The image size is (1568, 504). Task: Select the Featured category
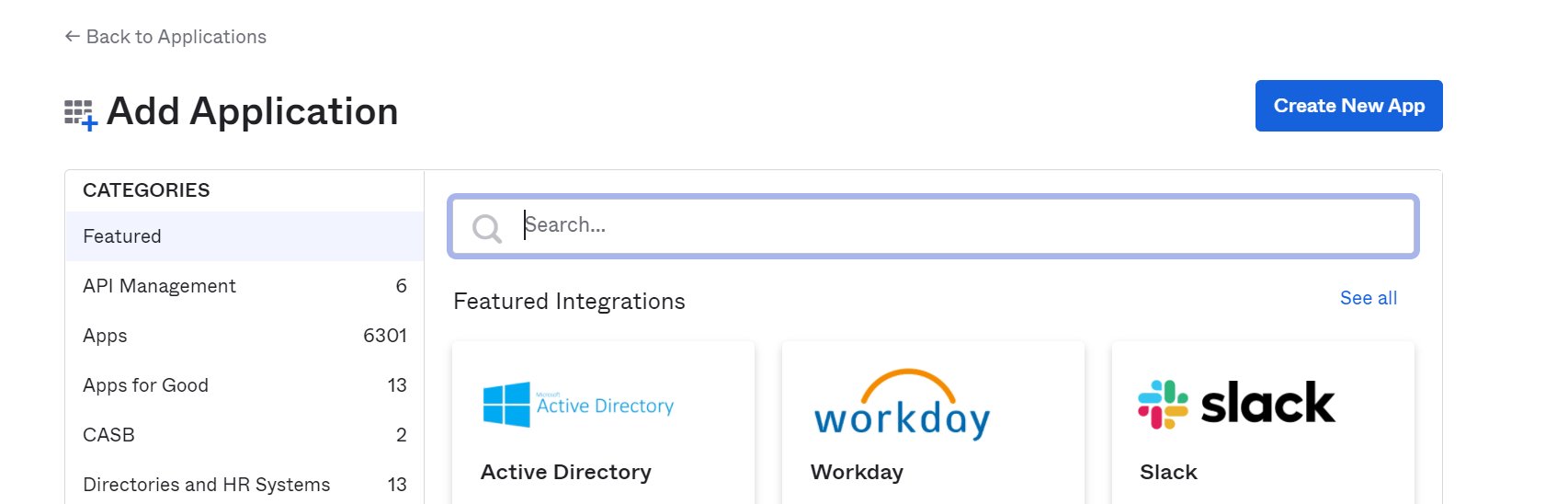click(x=122, y=236)
